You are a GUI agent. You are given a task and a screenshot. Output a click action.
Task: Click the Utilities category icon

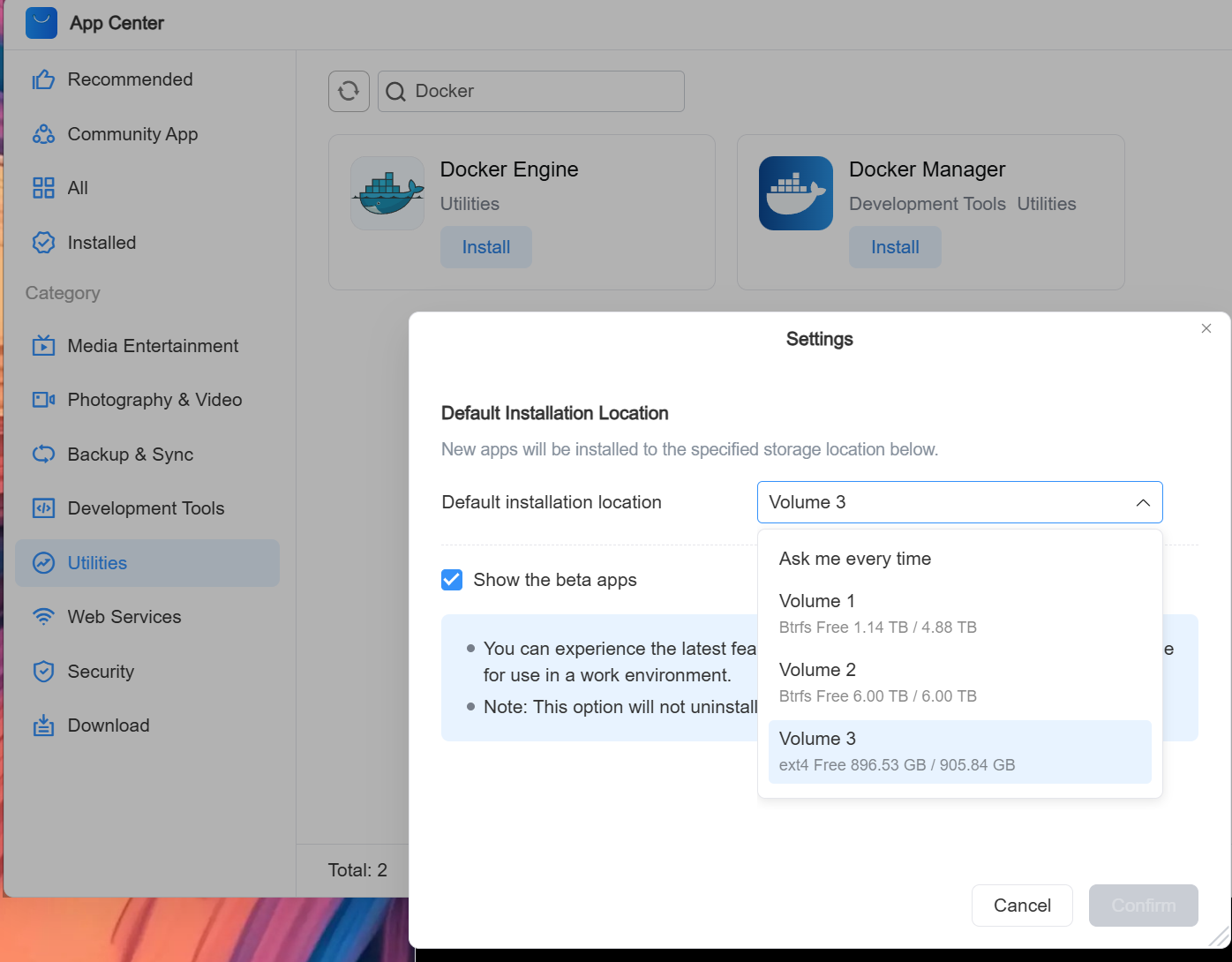43,563
